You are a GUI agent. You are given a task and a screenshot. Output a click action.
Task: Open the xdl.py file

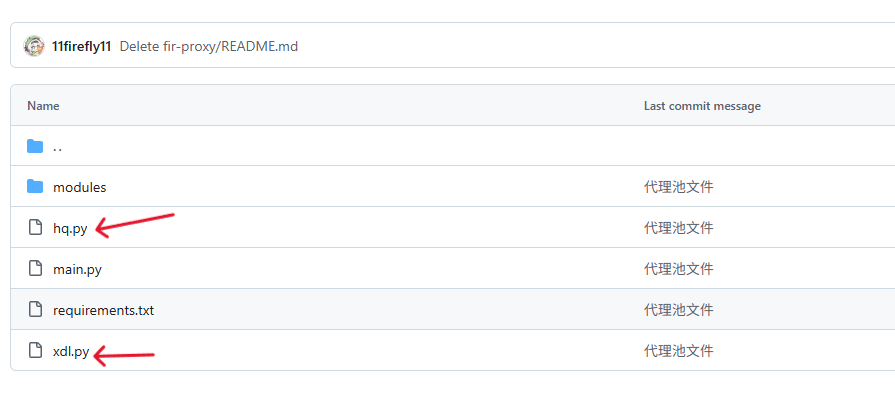coord(71,351)
